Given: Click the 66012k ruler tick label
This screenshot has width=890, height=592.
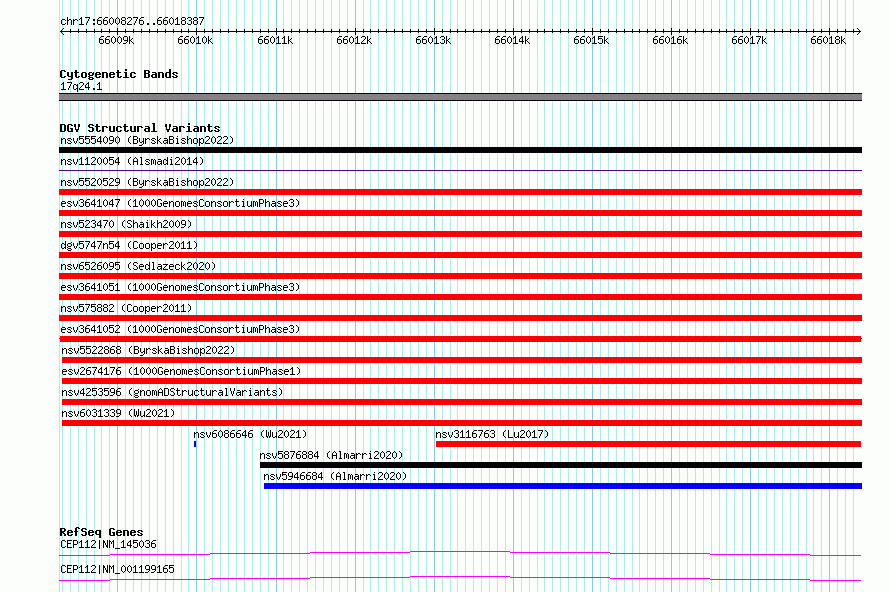Looking at the screenshot, I should coord(354,40).
